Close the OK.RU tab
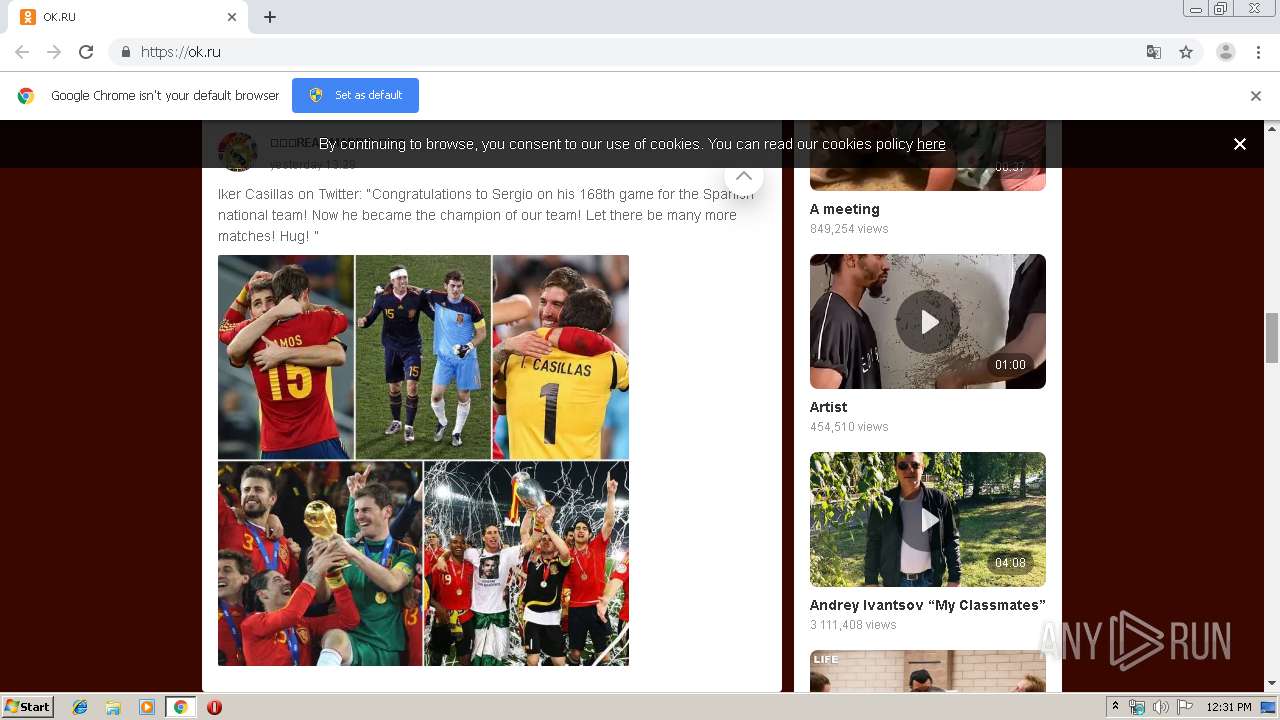This screenshot has width=1280, height=720. click(x=232, y=17)
